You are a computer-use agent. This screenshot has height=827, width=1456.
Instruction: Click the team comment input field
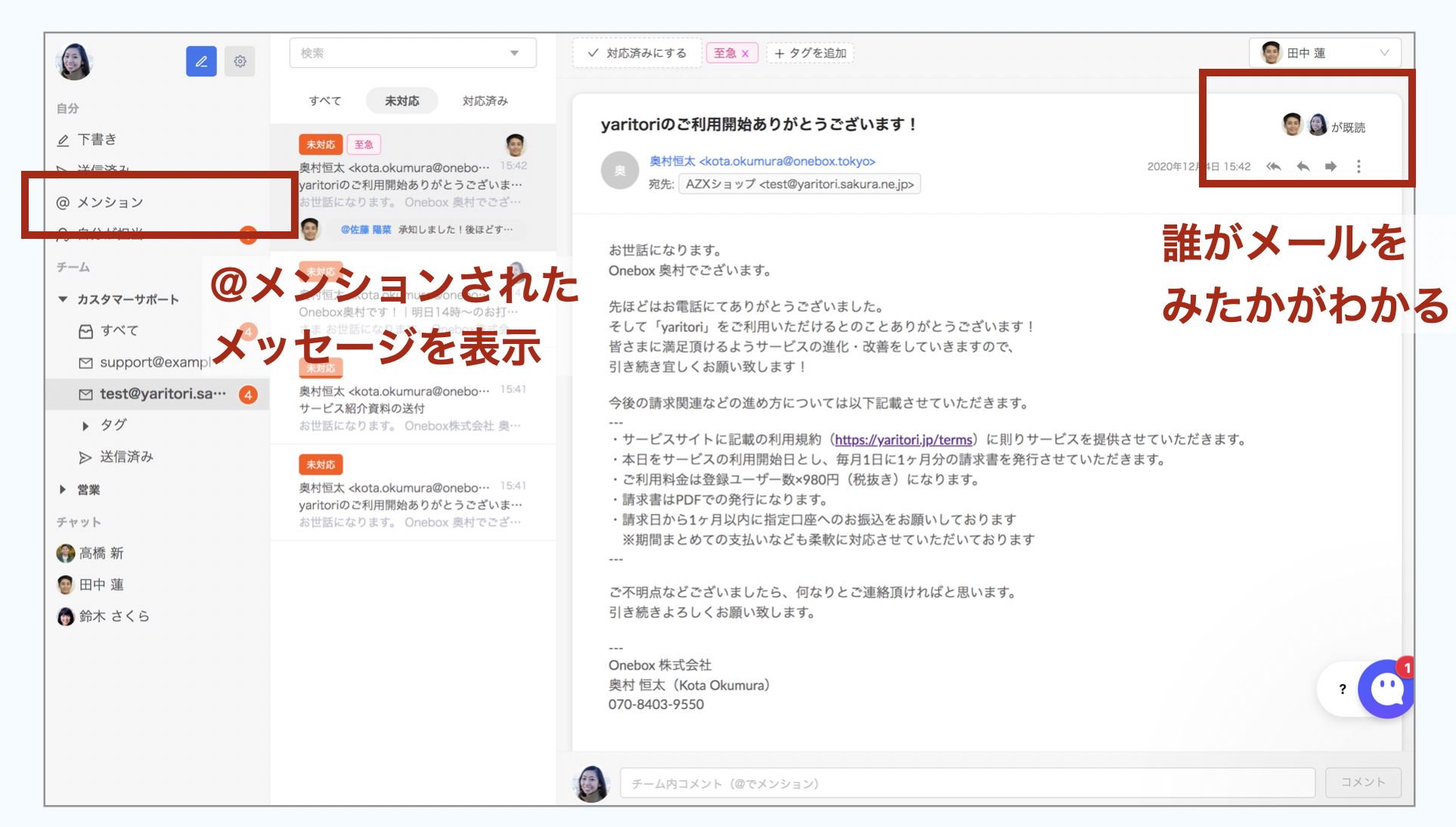tap(967, 783)
